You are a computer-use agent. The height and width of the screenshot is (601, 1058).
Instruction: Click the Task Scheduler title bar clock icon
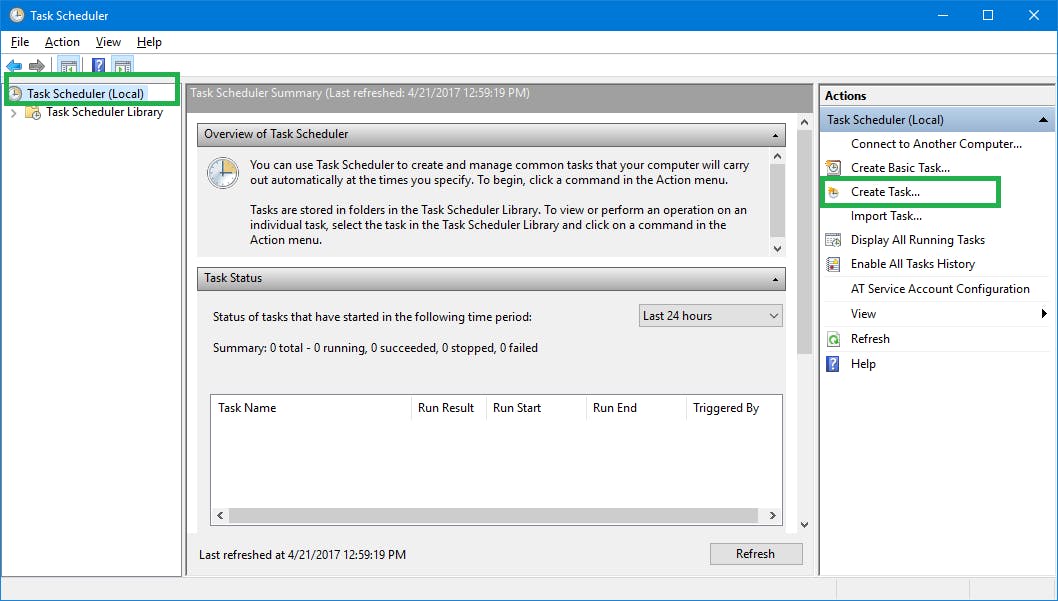point(16,15)
